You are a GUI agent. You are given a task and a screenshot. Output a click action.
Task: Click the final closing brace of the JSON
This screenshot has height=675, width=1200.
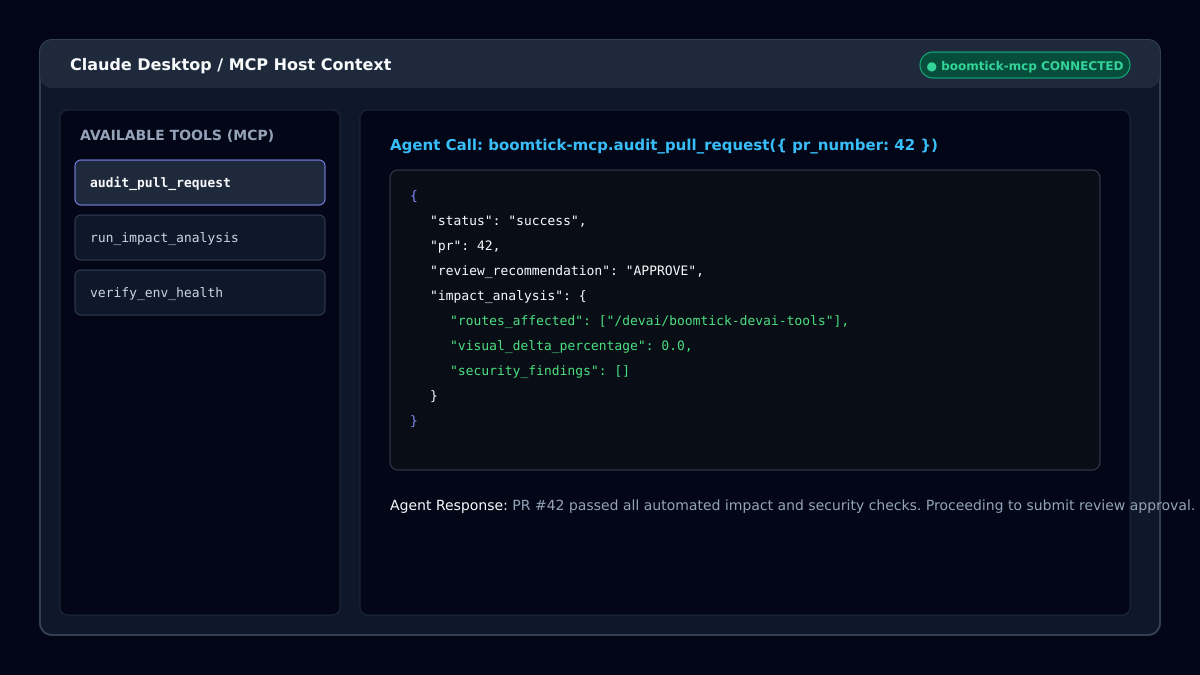[x=414, y=421]
